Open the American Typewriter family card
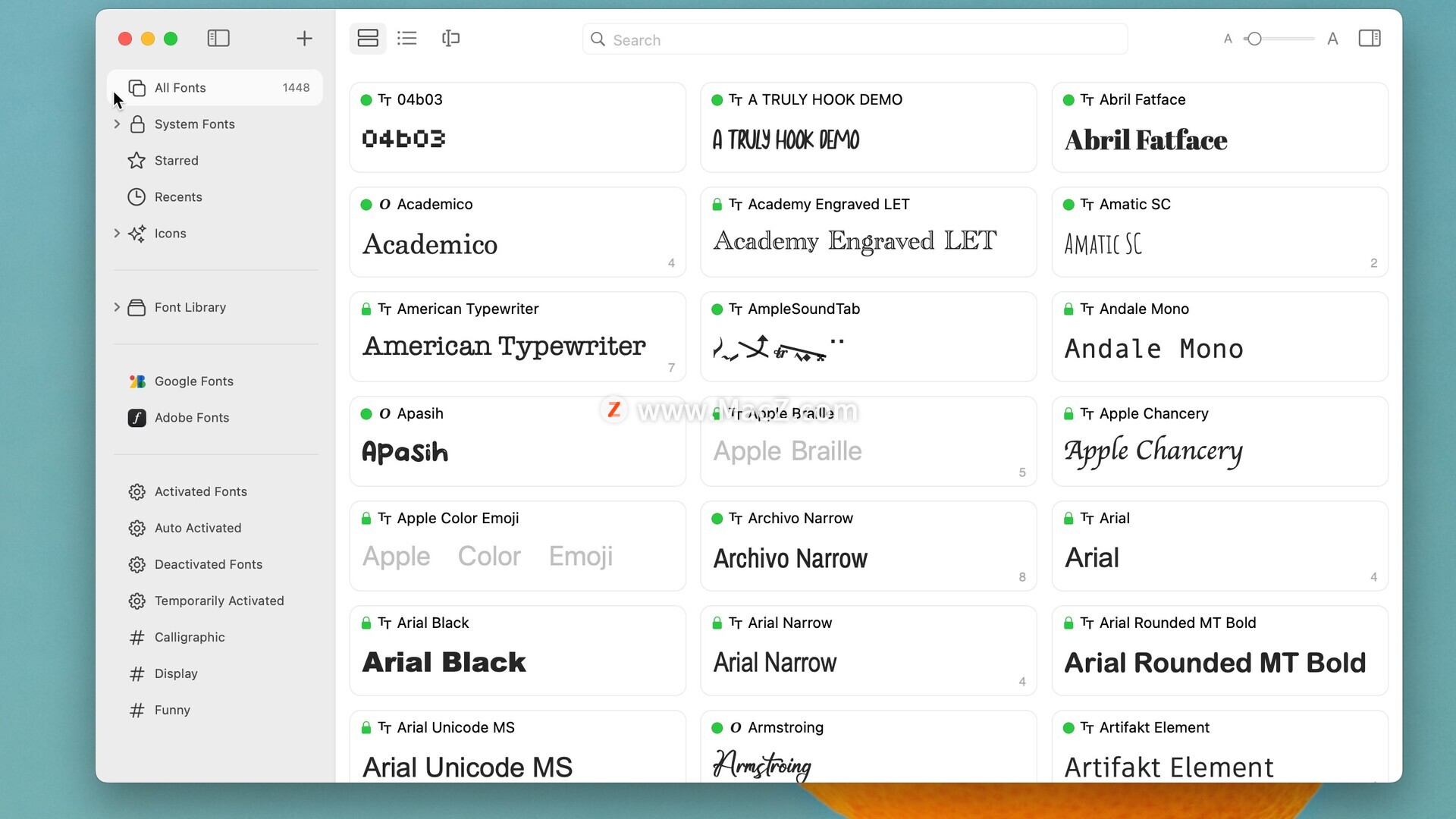1456x819 pixels. tap(517, 337)
